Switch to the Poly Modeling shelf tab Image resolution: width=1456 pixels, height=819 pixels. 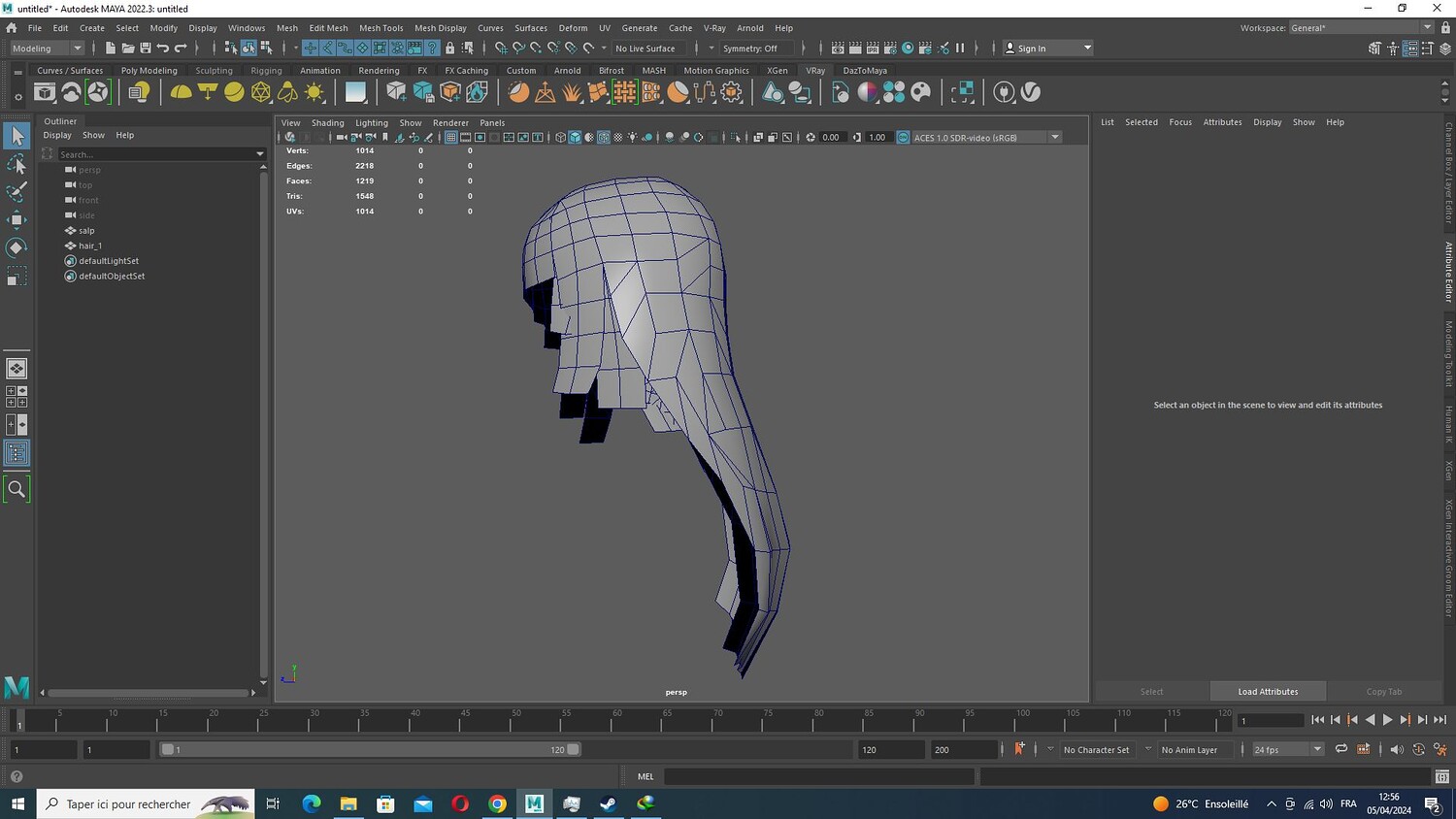[x=149, y=71]
